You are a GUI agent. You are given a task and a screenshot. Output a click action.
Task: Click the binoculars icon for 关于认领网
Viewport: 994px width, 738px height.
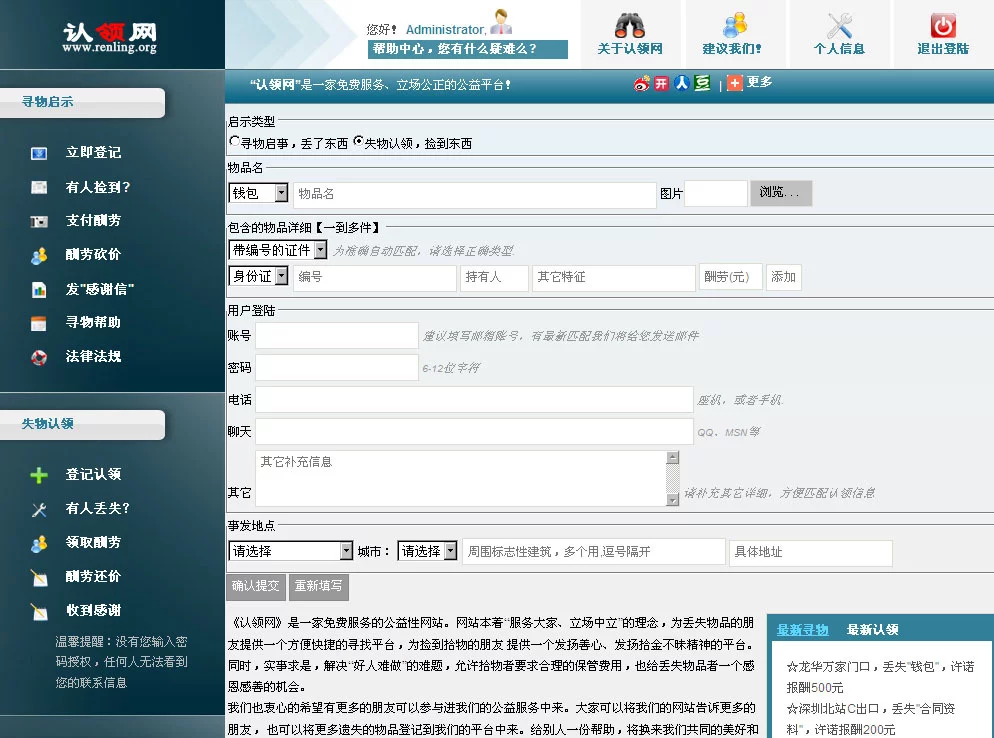pos(629,25)
